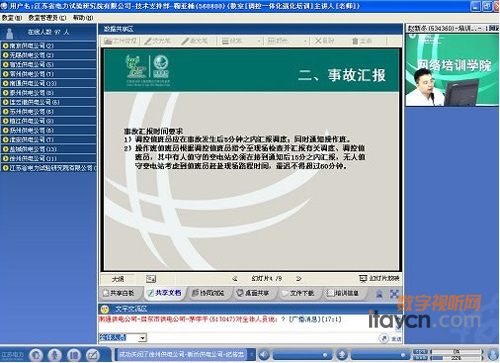Expand the 南通供电公司 group arrow
The width and height of the screenshot is (500, 363).
(x=5, y=83)
